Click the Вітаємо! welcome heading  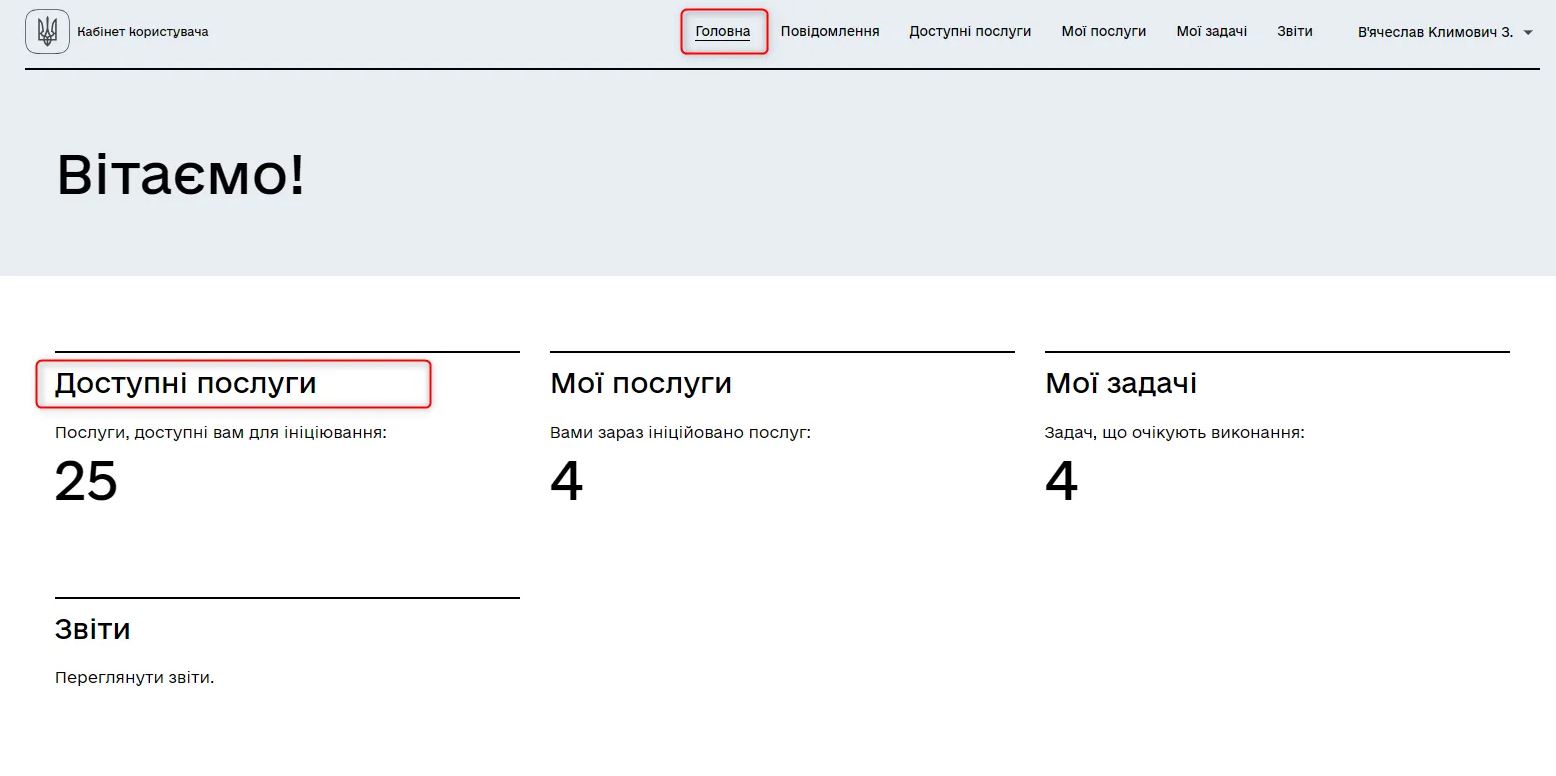[x=181, y=175]
